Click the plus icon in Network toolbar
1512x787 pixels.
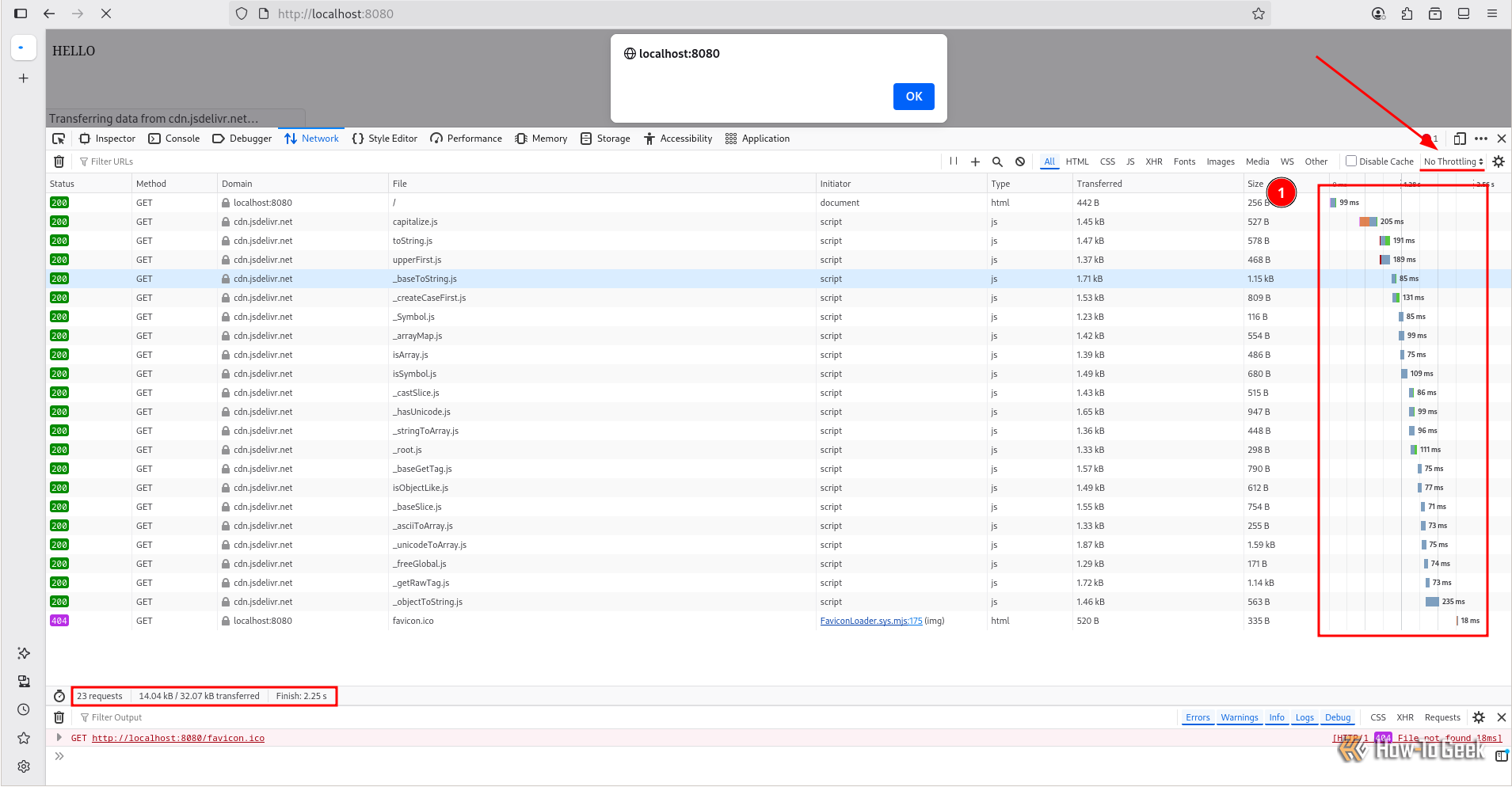976,162
